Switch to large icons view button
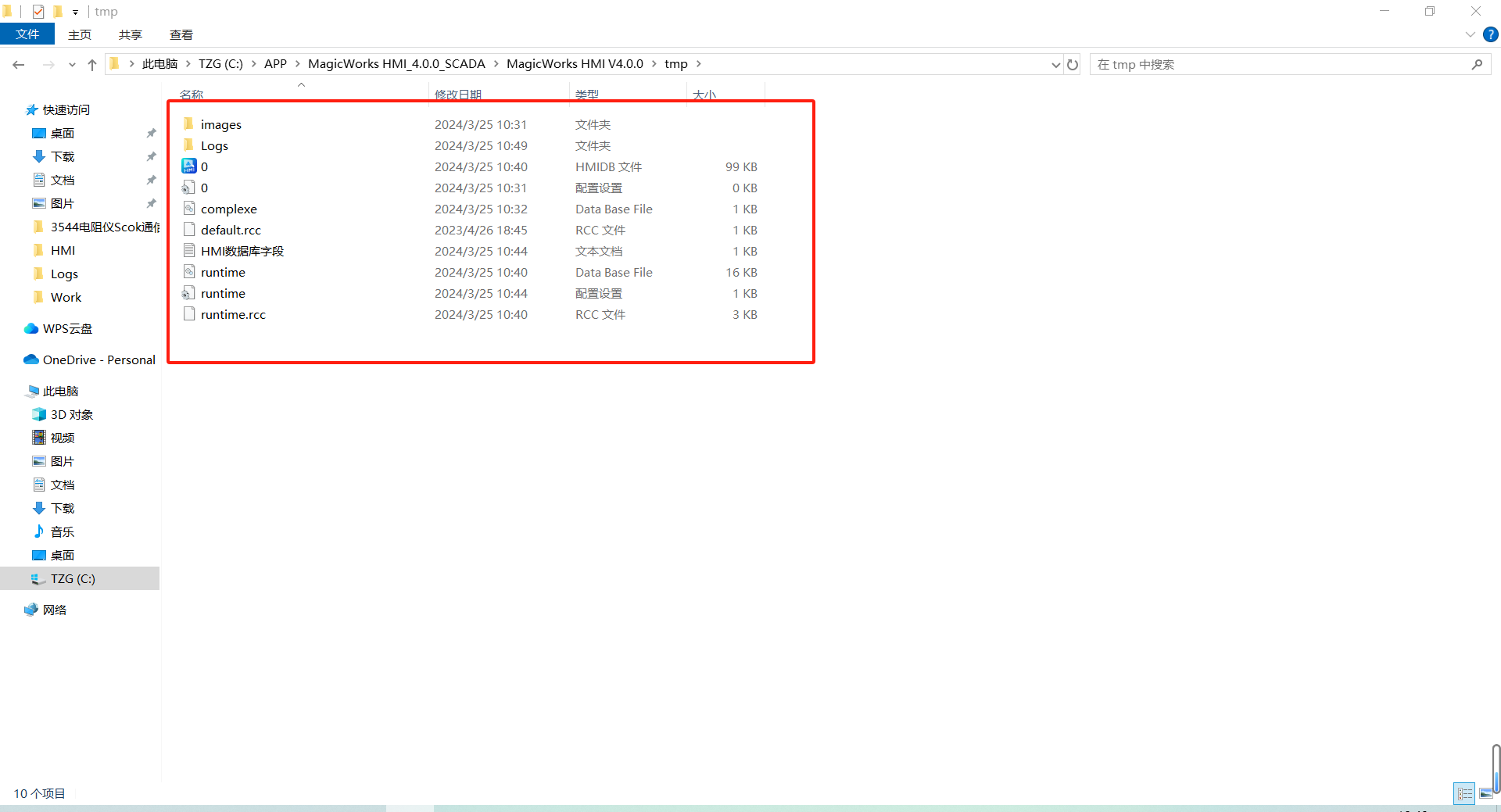This screenshot has height=812, width=1501. (1485, 793)
